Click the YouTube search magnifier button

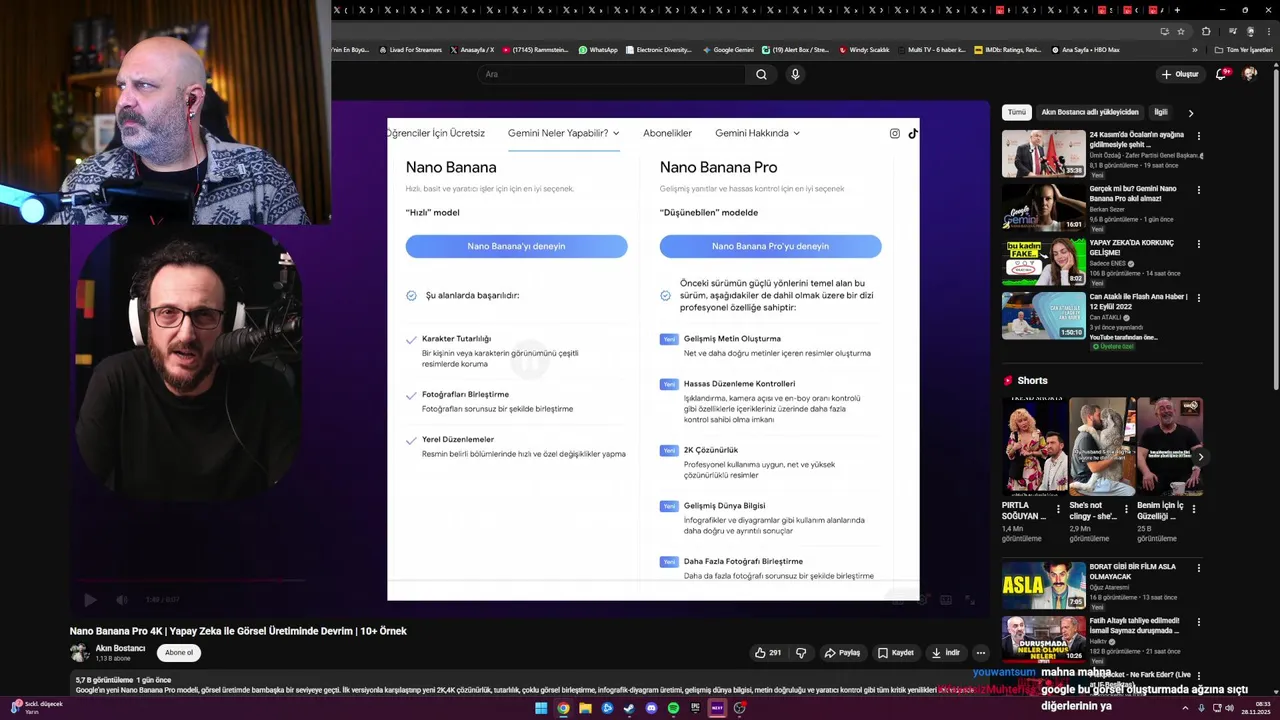pyautogui.click(x=761, y=74)
